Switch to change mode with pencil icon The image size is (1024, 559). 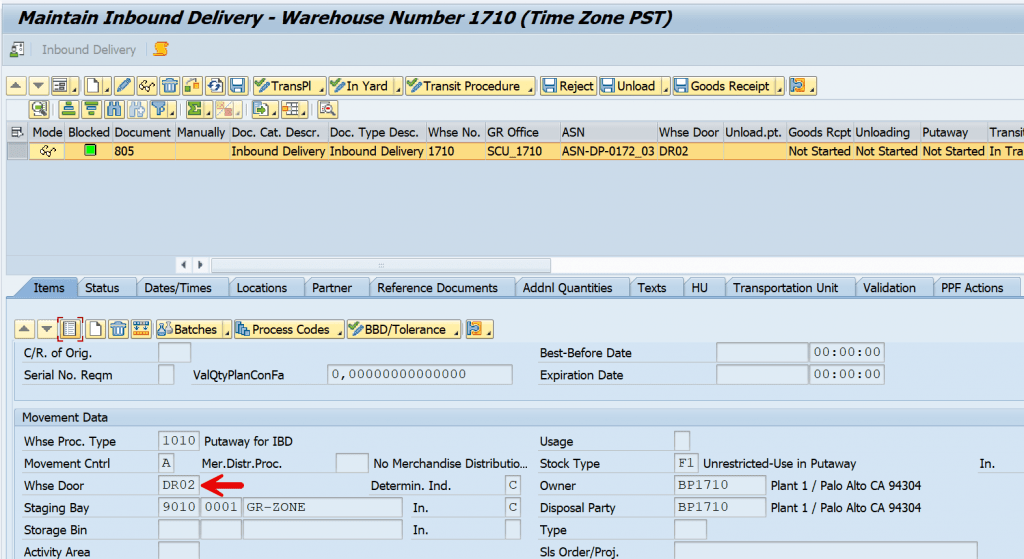124,86
